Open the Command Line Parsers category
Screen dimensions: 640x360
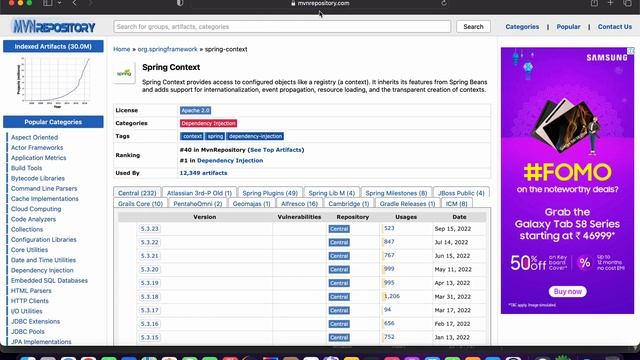(x=44, y=189)
